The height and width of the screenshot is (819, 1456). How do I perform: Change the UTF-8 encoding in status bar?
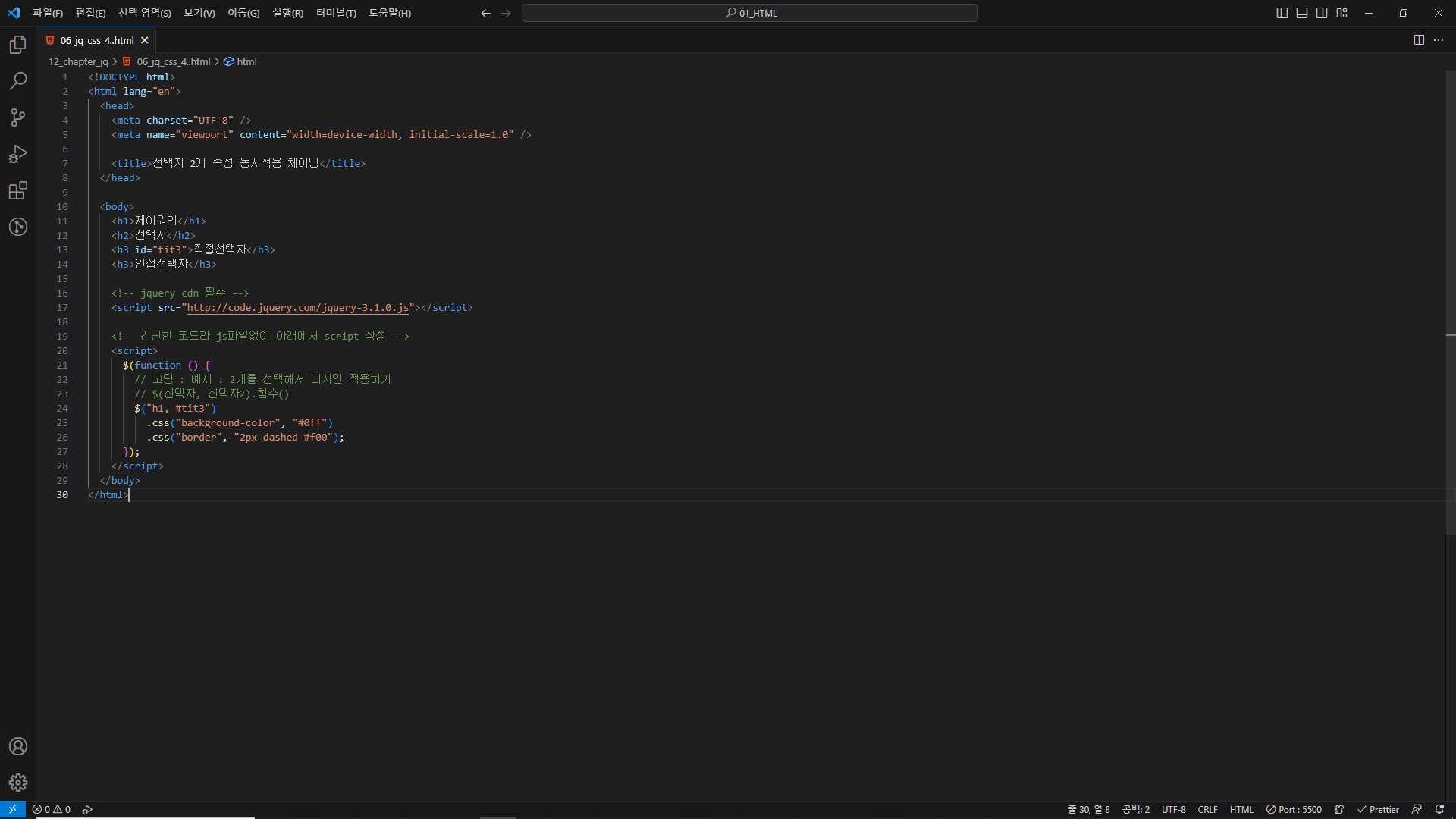coord(1173,809)
